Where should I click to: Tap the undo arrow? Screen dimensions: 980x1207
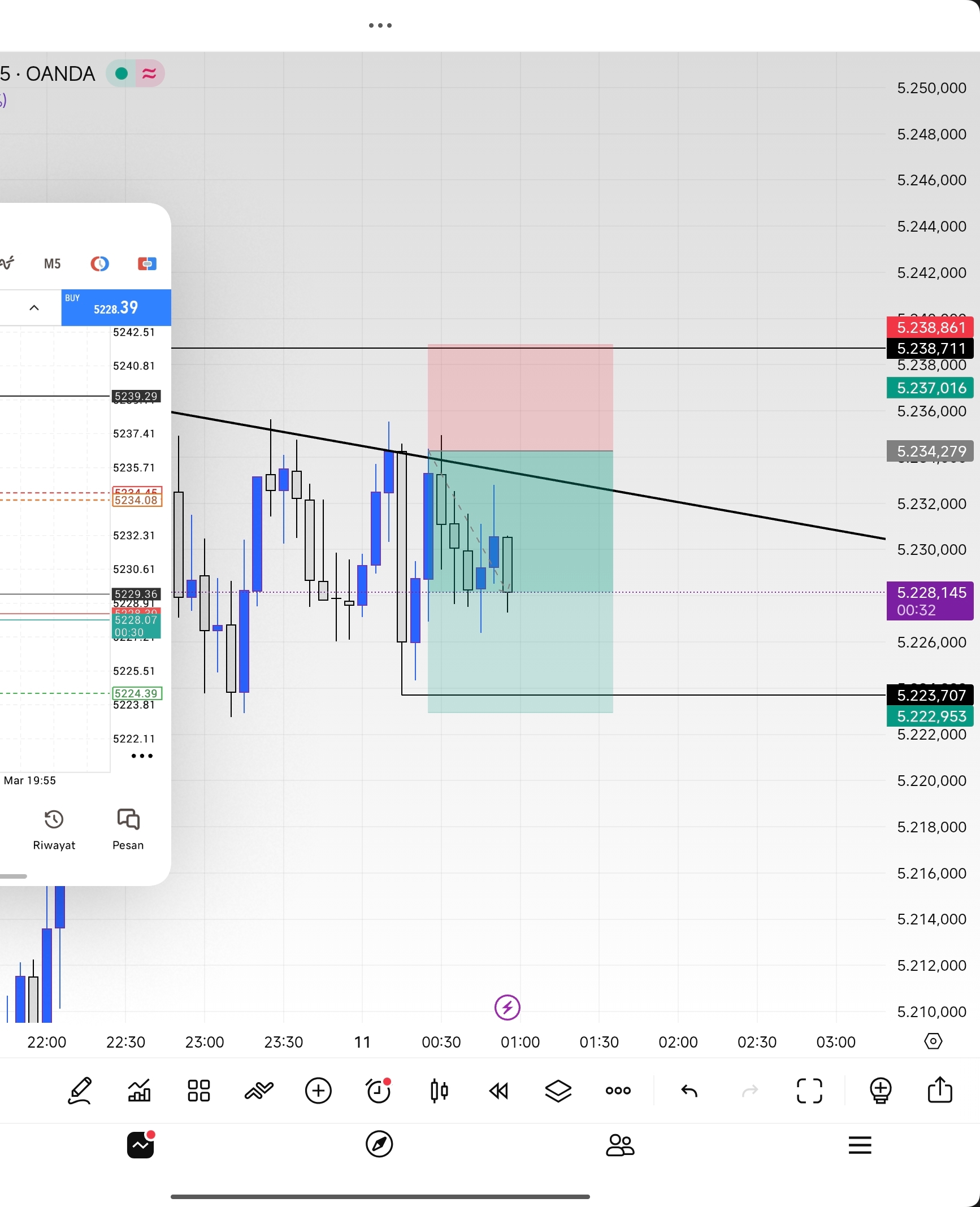coord(690,1091)
